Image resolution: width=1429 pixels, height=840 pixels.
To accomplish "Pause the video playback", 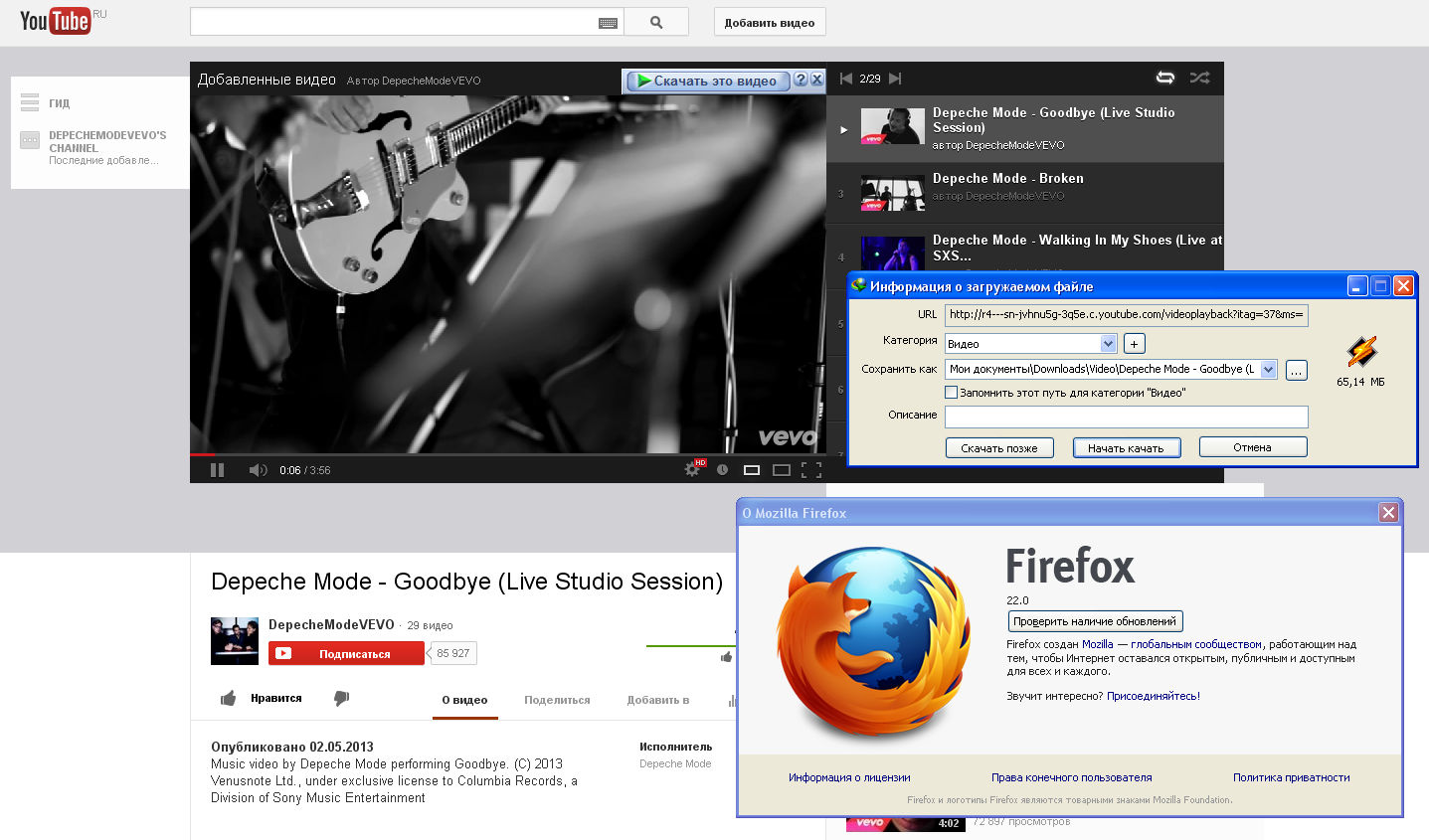I will [x=217, y=470].
